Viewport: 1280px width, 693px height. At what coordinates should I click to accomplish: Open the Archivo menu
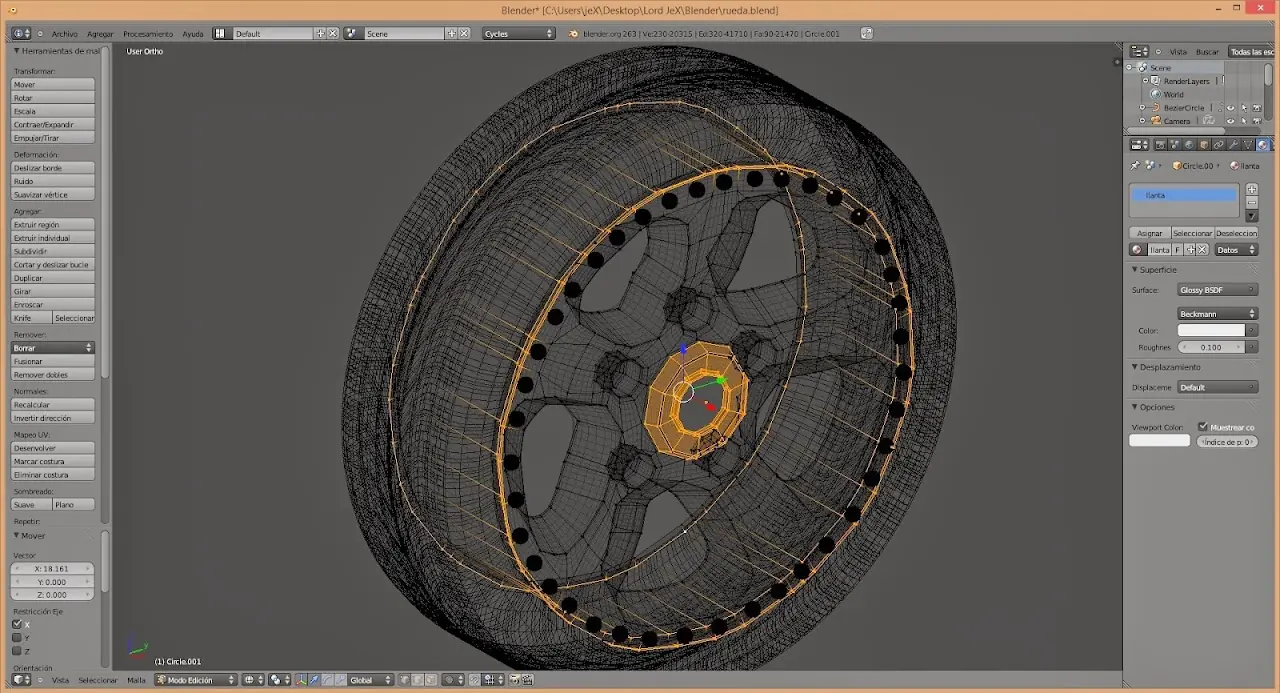point(64,34)
